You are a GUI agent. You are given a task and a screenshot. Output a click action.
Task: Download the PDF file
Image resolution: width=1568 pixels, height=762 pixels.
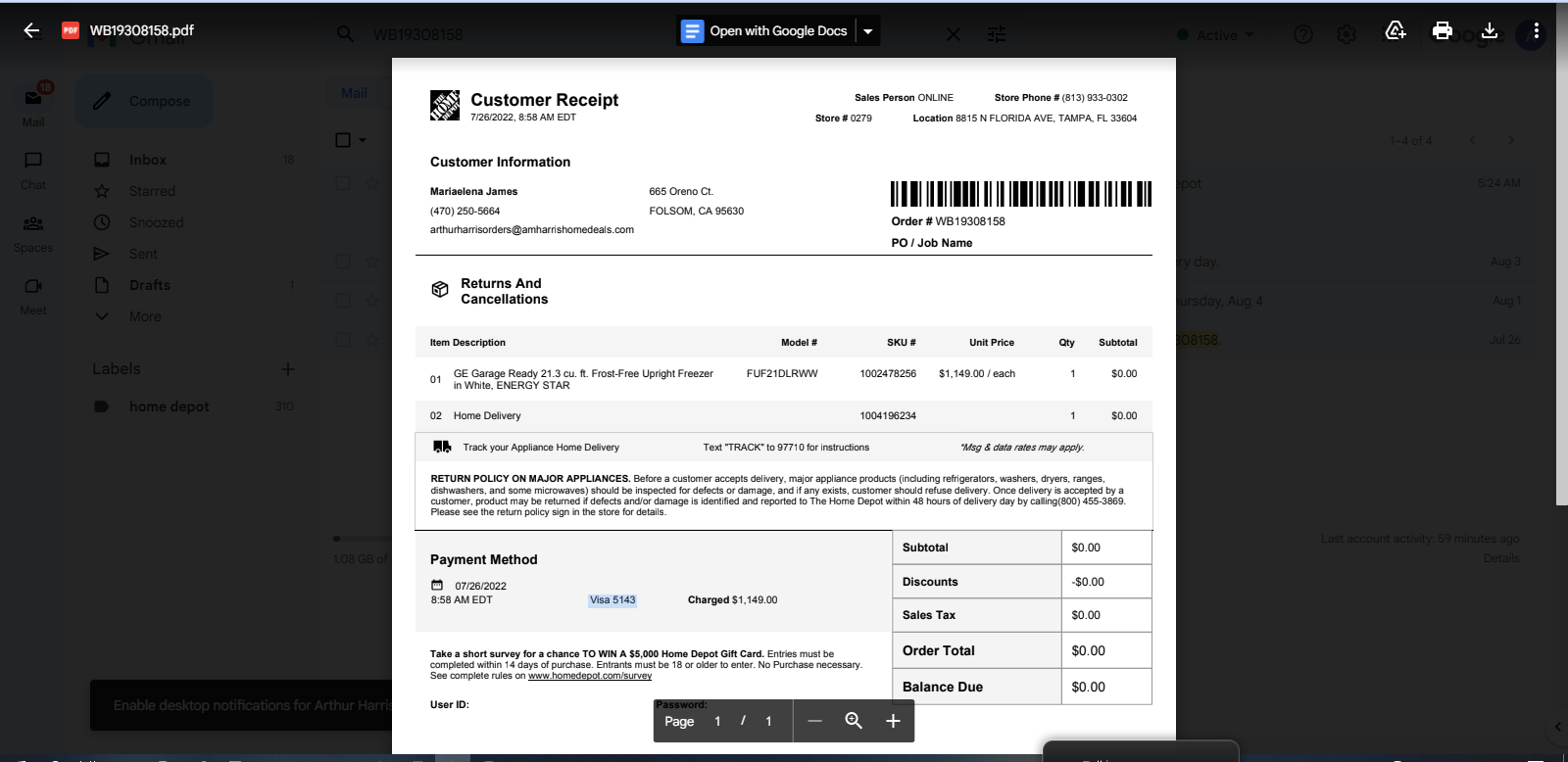coord(1490,30)
